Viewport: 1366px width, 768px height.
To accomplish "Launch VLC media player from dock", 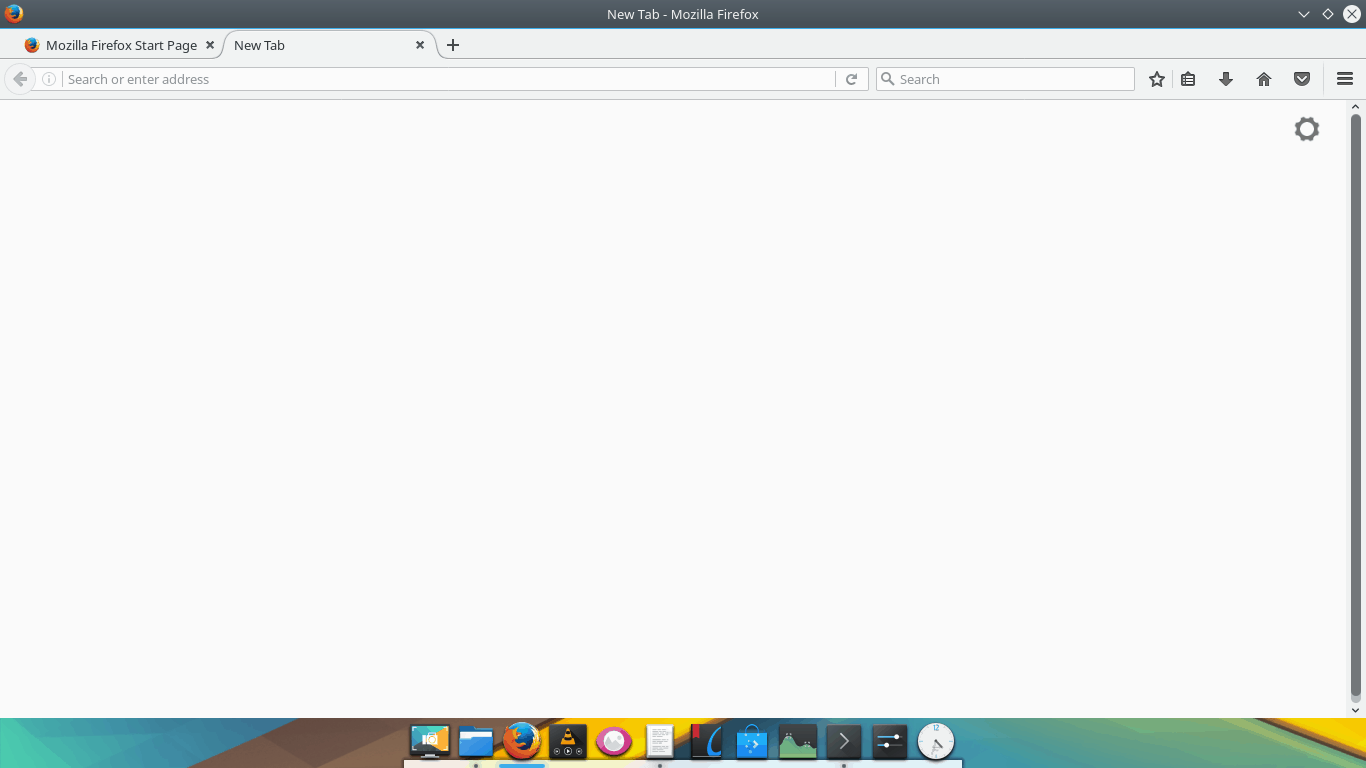I will pyautogui.click(x=568, y=742).
